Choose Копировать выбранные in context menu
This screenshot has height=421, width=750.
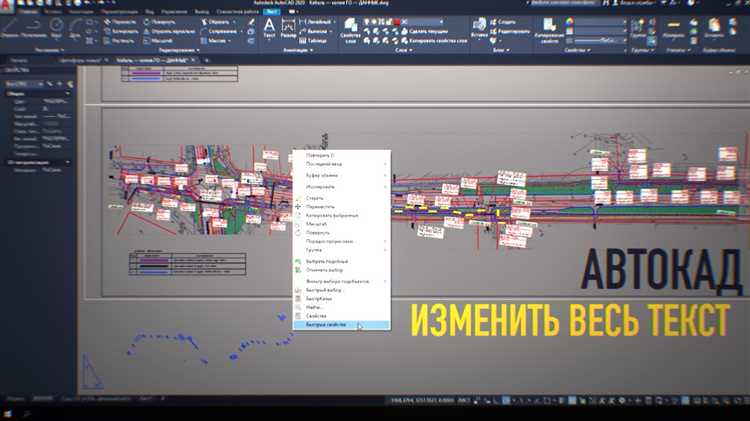click(342, 216)
